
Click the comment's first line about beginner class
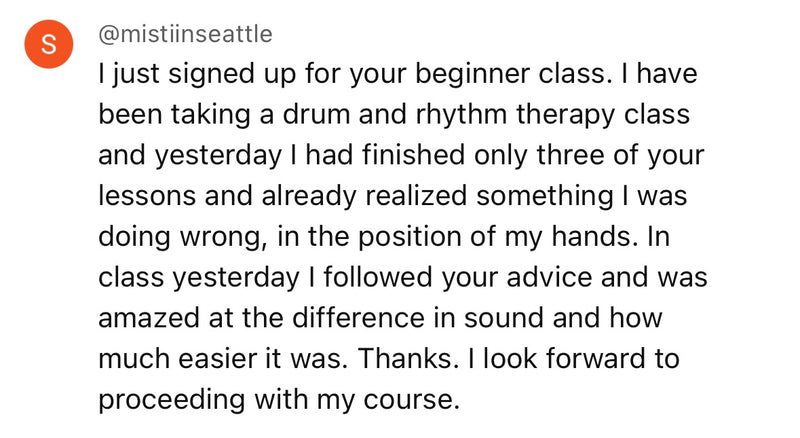(398, 75)
